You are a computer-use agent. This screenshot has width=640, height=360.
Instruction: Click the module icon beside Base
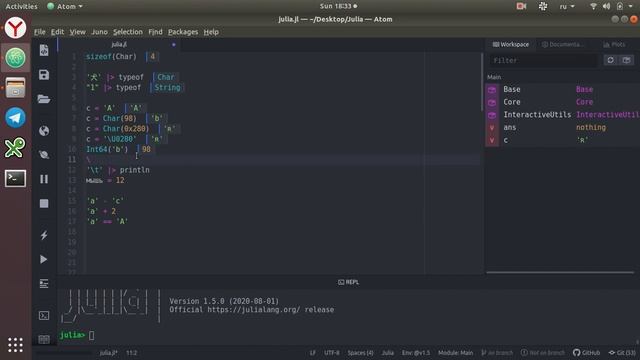492,89
